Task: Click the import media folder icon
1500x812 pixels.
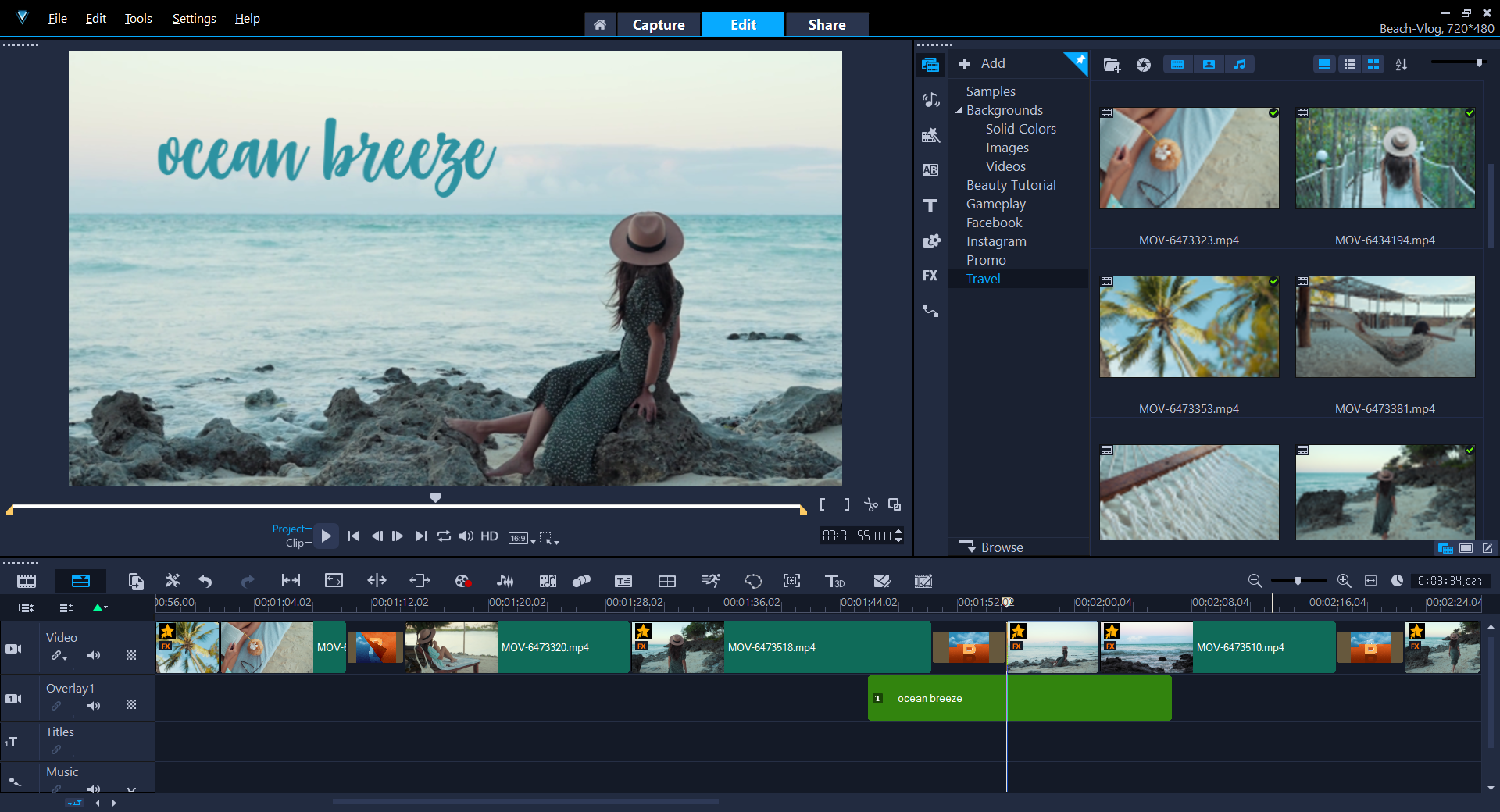Action: pyautogui.click(x=1112, y=65)
